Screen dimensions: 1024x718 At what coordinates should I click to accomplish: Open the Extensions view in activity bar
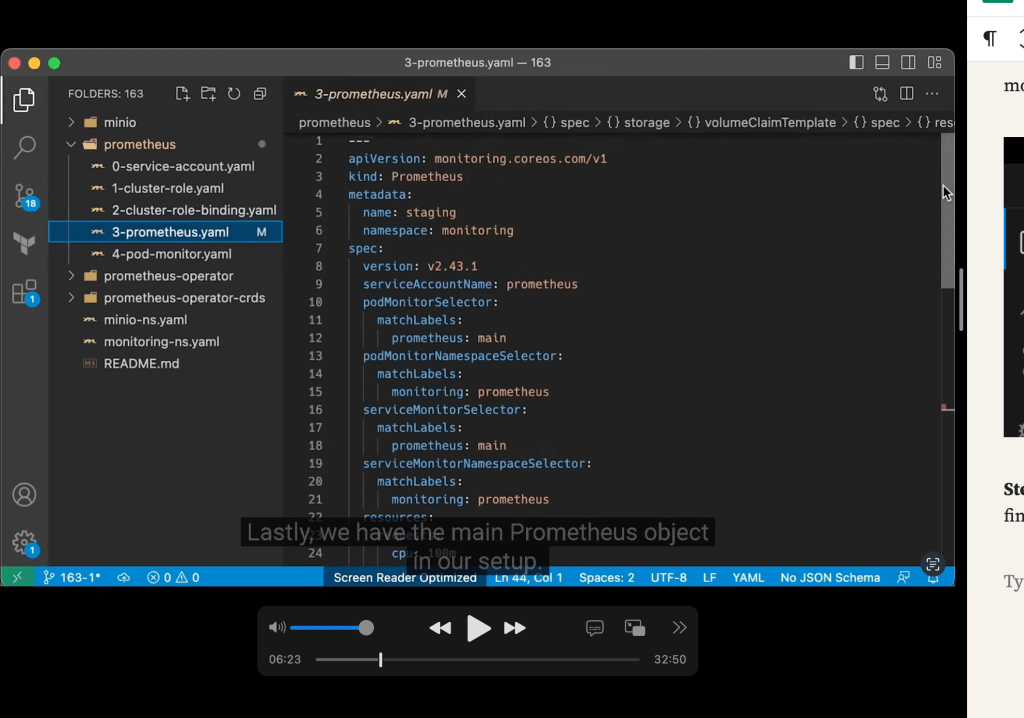[x=24, y=292]
